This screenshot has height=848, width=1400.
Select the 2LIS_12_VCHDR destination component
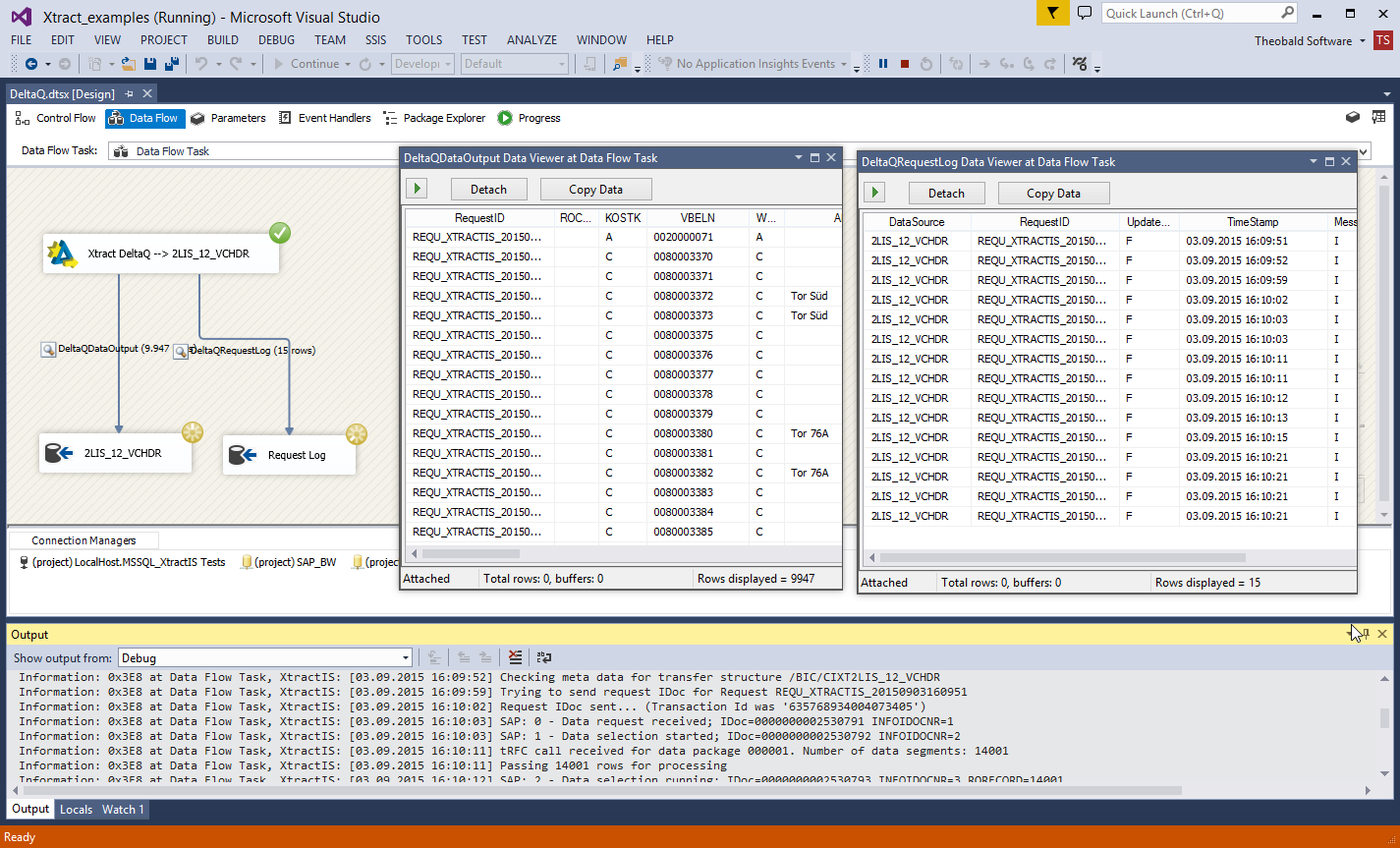pyautogui.click(x=115, y=454)
